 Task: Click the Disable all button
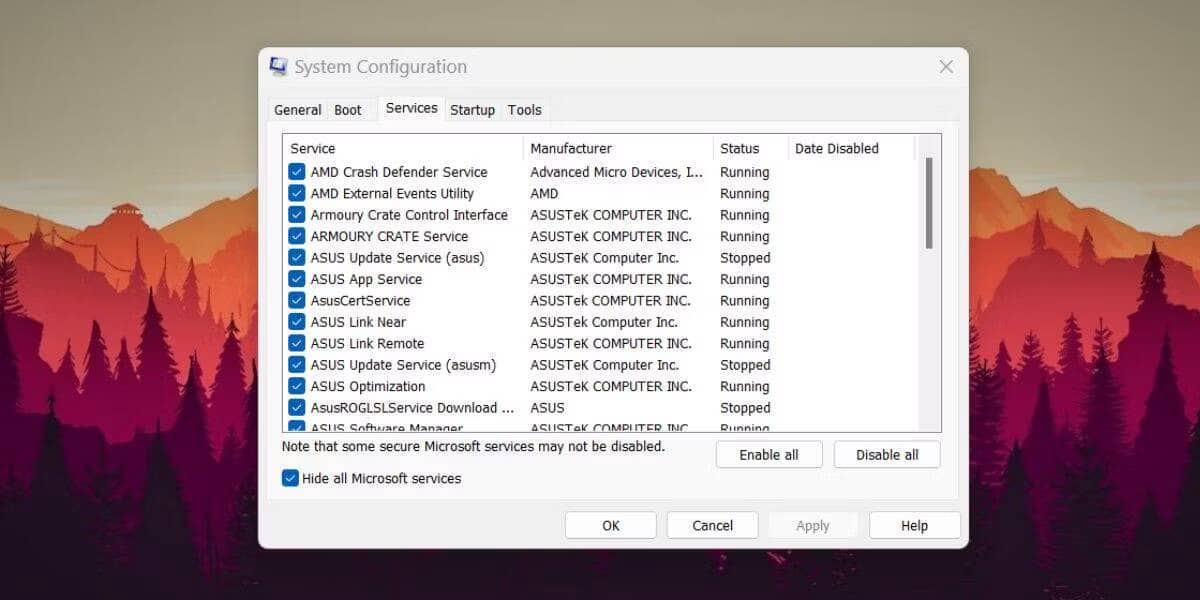887,454
